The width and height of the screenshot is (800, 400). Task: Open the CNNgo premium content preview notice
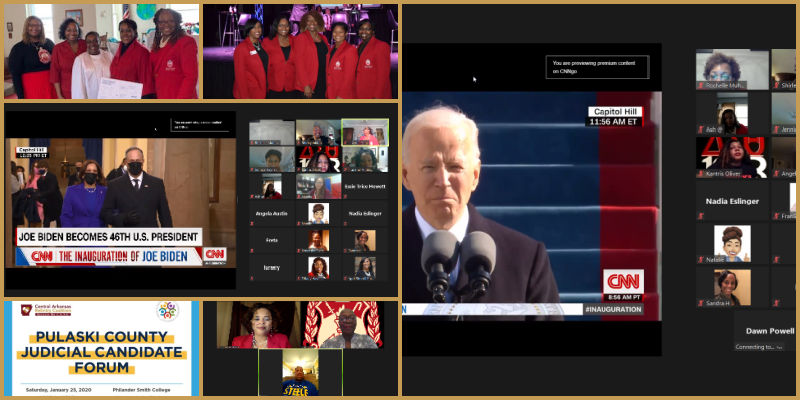point(599,67)
